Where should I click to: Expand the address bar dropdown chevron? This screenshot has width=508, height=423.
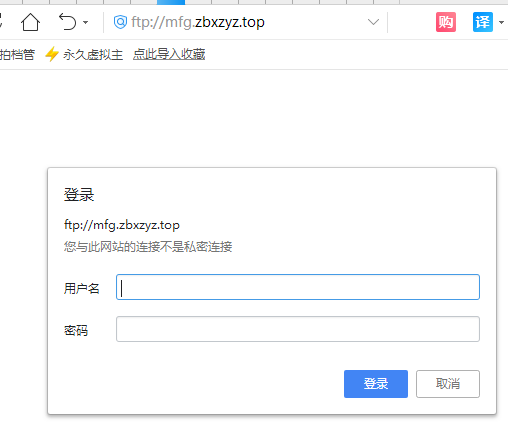(x=373, y=22)
